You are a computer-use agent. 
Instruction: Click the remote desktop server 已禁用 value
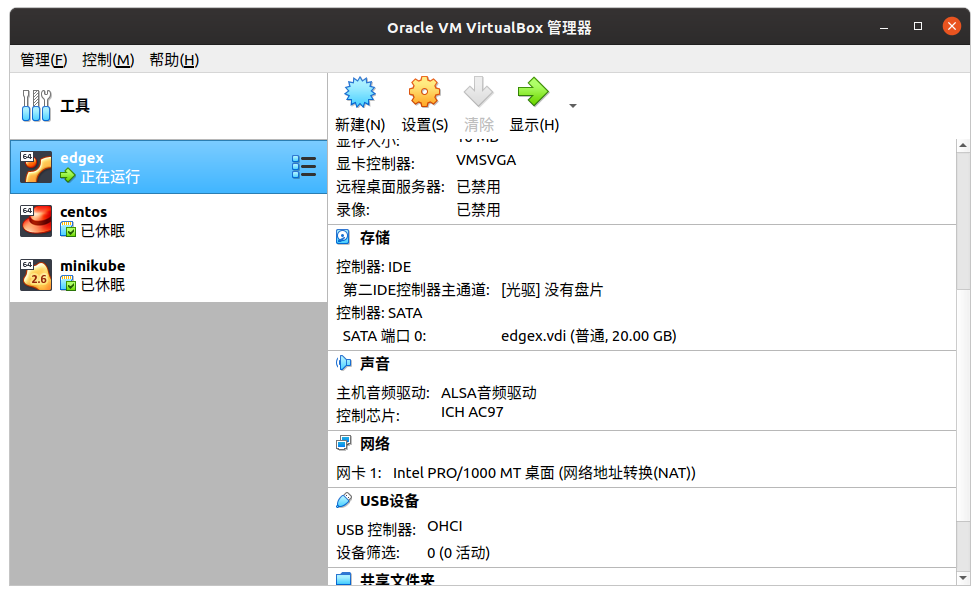tap(478, 187)
